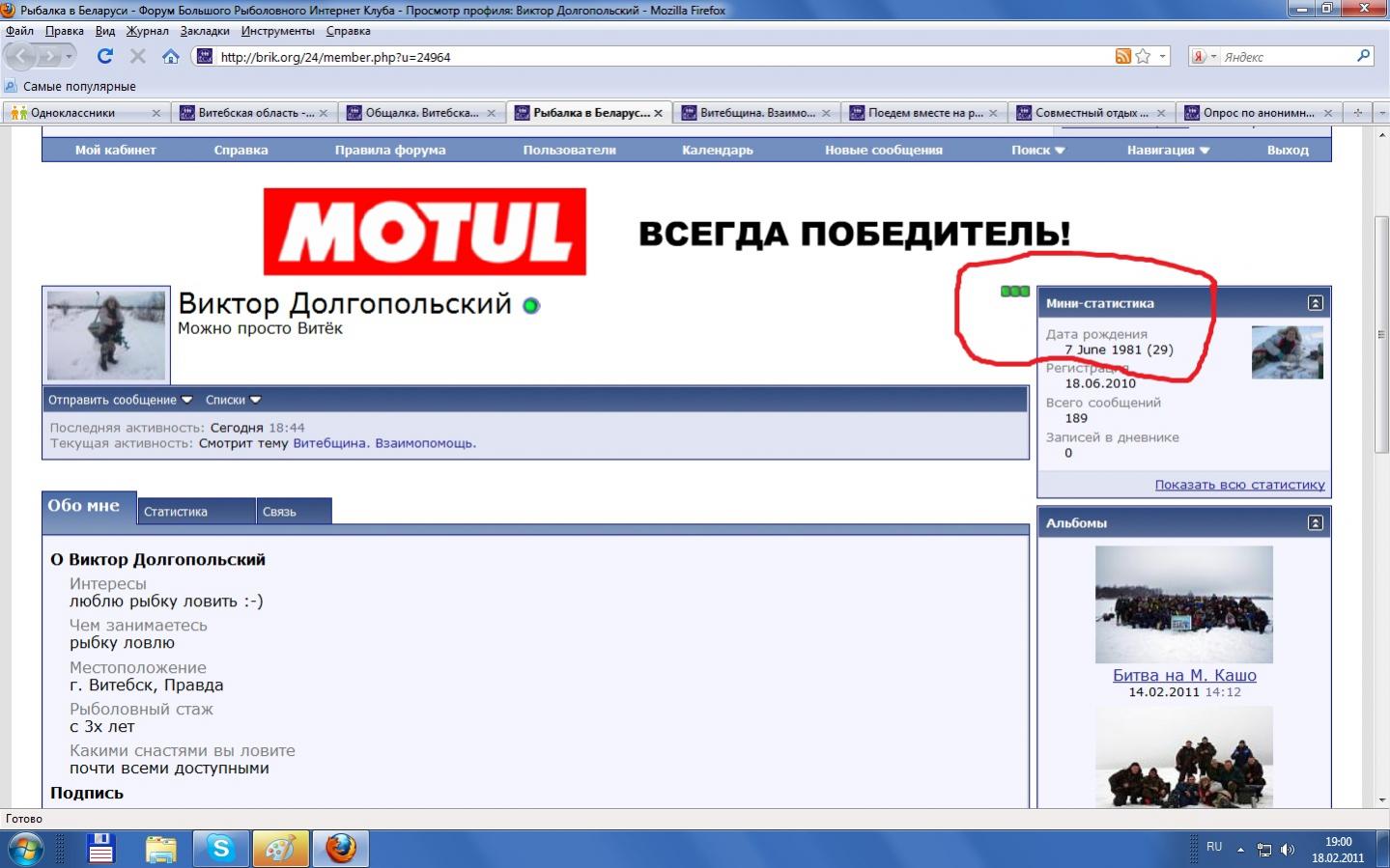Open the Закладки menu

coord(204,31)
